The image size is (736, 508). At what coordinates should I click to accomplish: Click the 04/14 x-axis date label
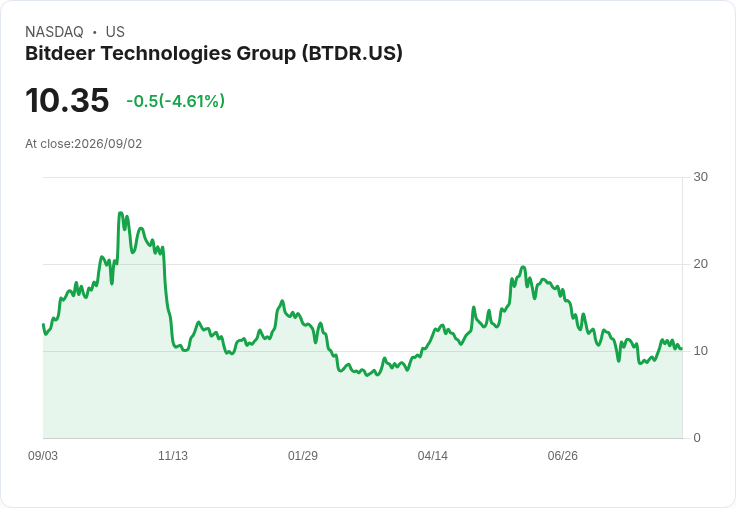433,455
